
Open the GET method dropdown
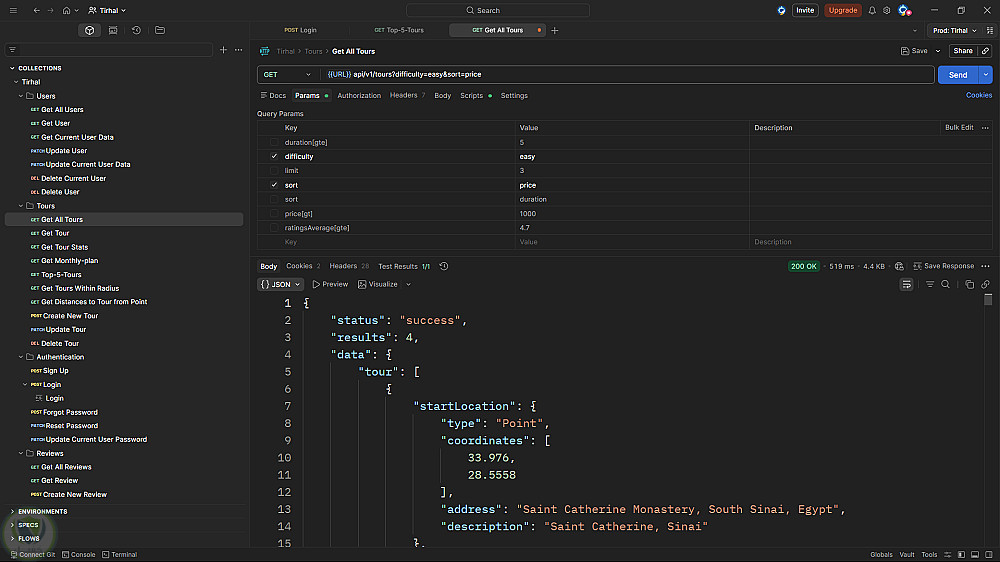point(286,75)
